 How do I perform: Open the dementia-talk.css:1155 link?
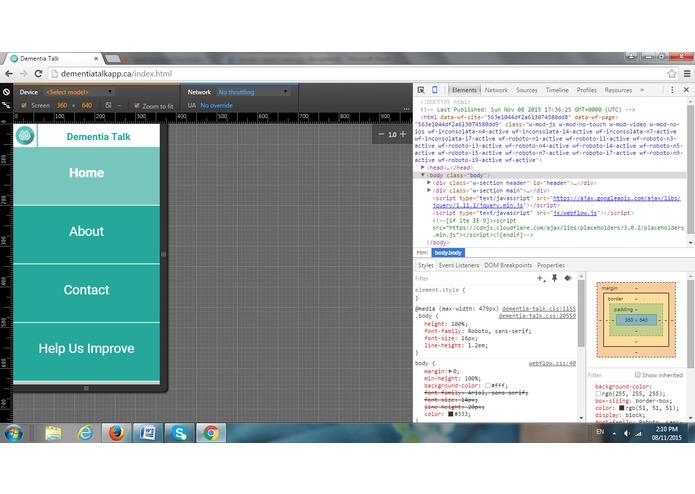[x=539, y=308]
